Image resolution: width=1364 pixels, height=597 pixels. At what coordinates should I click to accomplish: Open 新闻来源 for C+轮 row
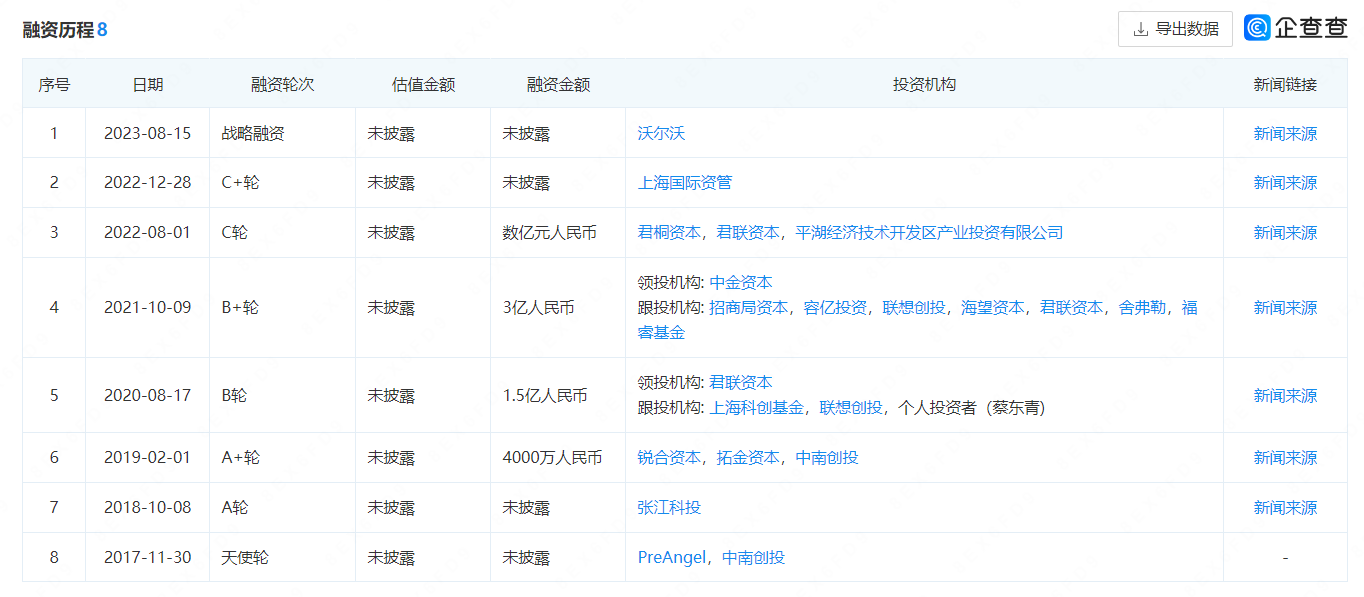(1285, 183)
